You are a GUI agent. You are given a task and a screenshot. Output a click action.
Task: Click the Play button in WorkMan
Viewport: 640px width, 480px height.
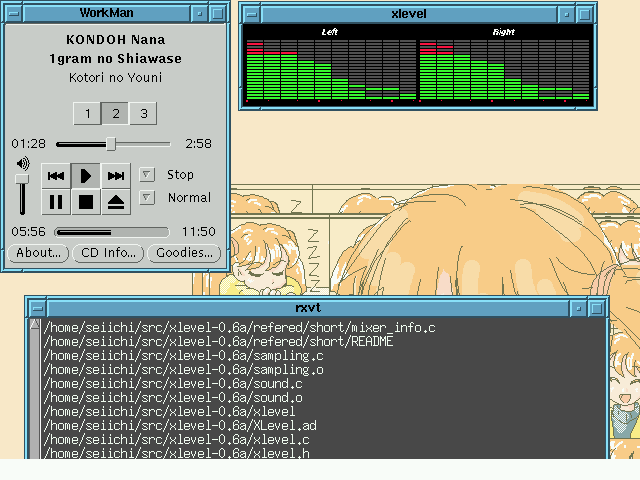coord(86,176)
